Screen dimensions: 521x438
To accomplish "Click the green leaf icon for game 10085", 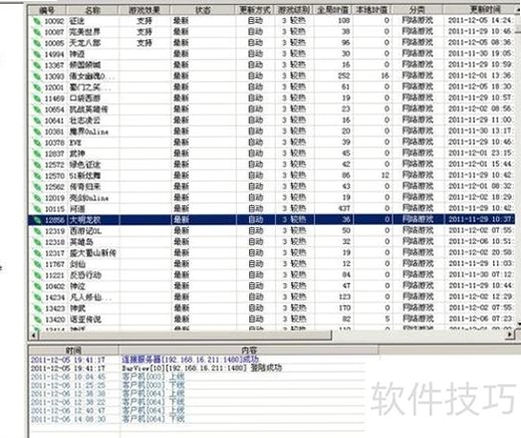I will click(36, 43).
